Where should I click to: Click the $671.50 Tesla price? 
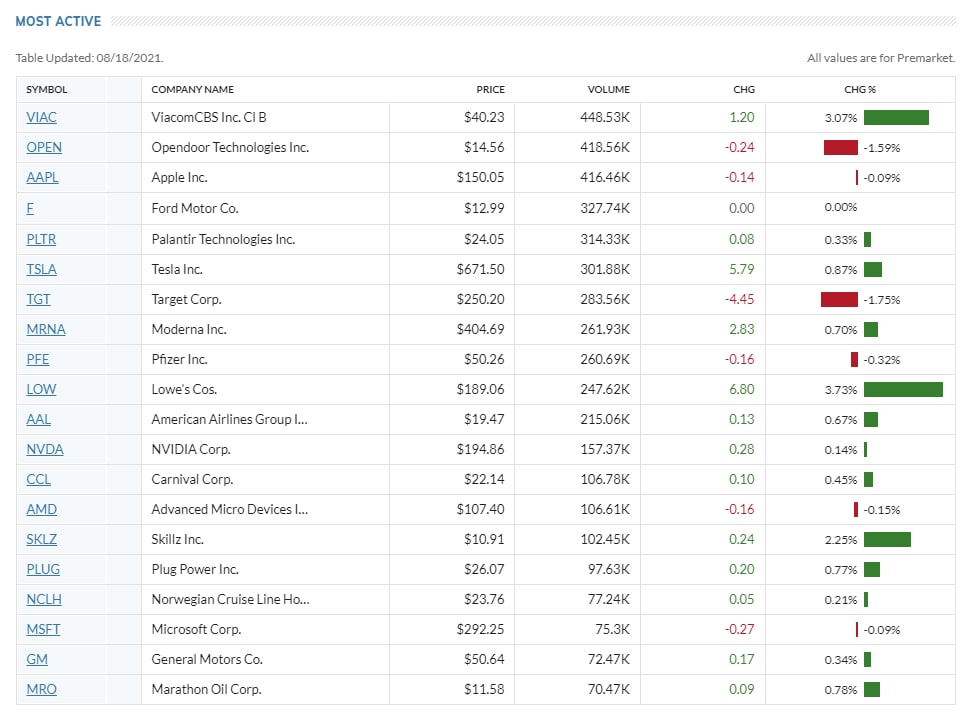click(x=480, y=269)
